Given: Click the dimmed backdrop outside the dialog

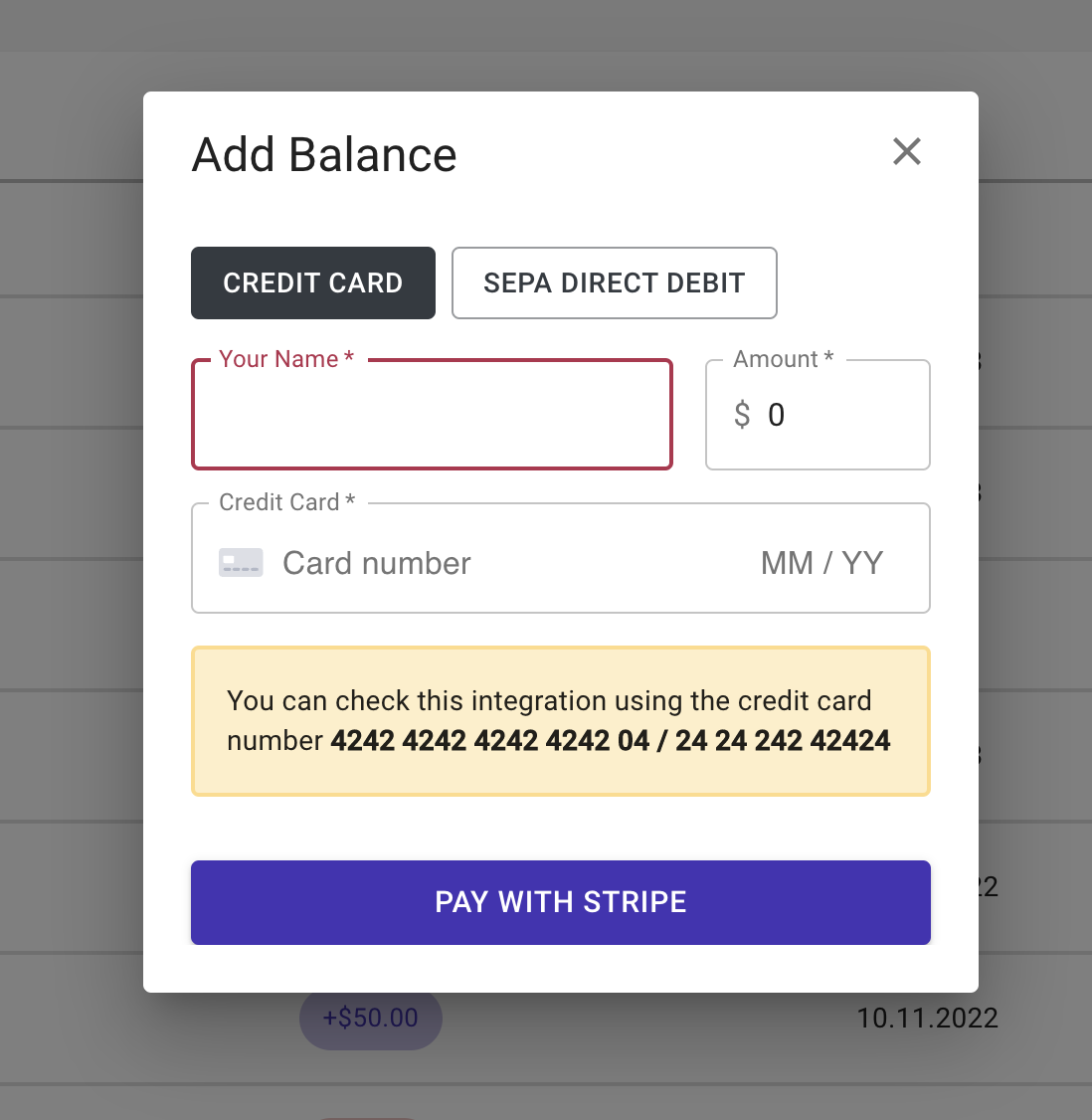Looking at the screenshot, I should [x=72, y=571].
